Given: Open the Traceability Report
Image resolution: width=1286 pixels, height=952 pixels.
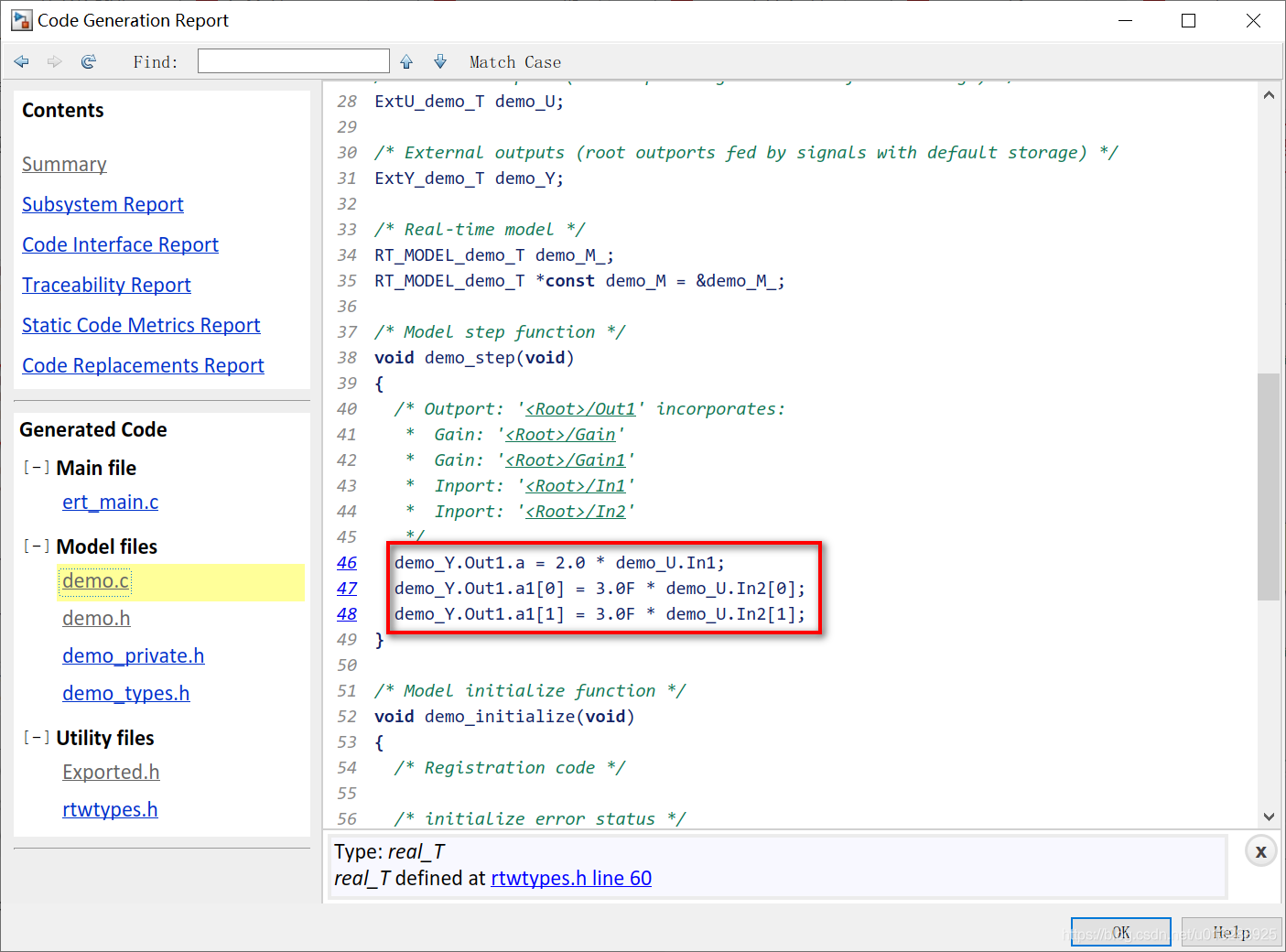Looking at the screenshot, I should tap(106, 285).
